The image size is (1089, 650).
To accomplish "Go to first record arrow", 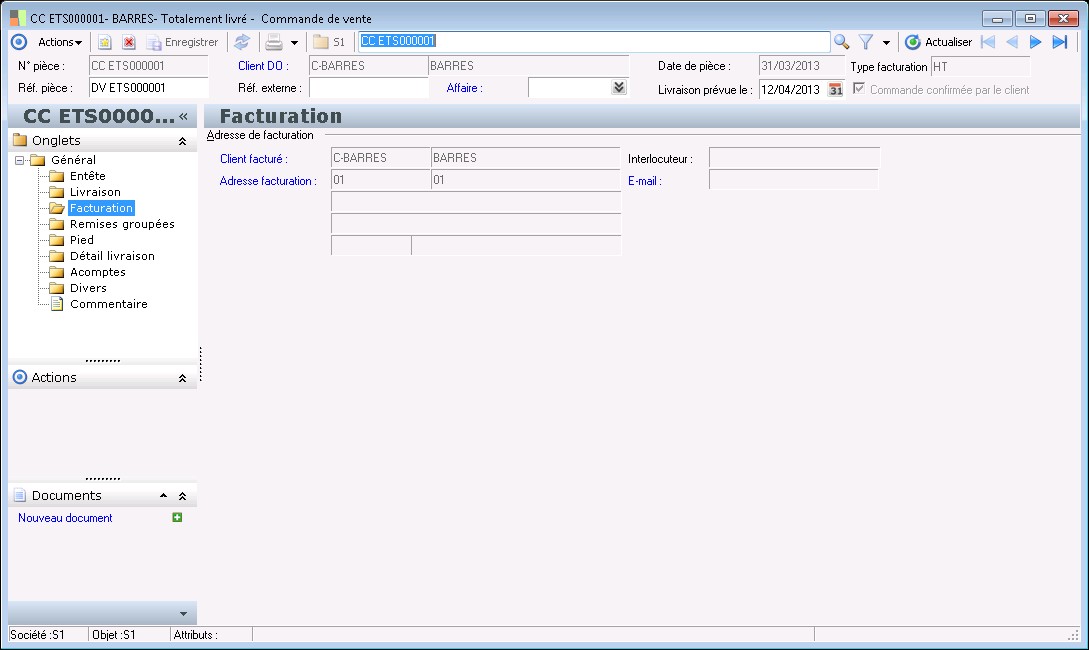I will pos(988,42).
